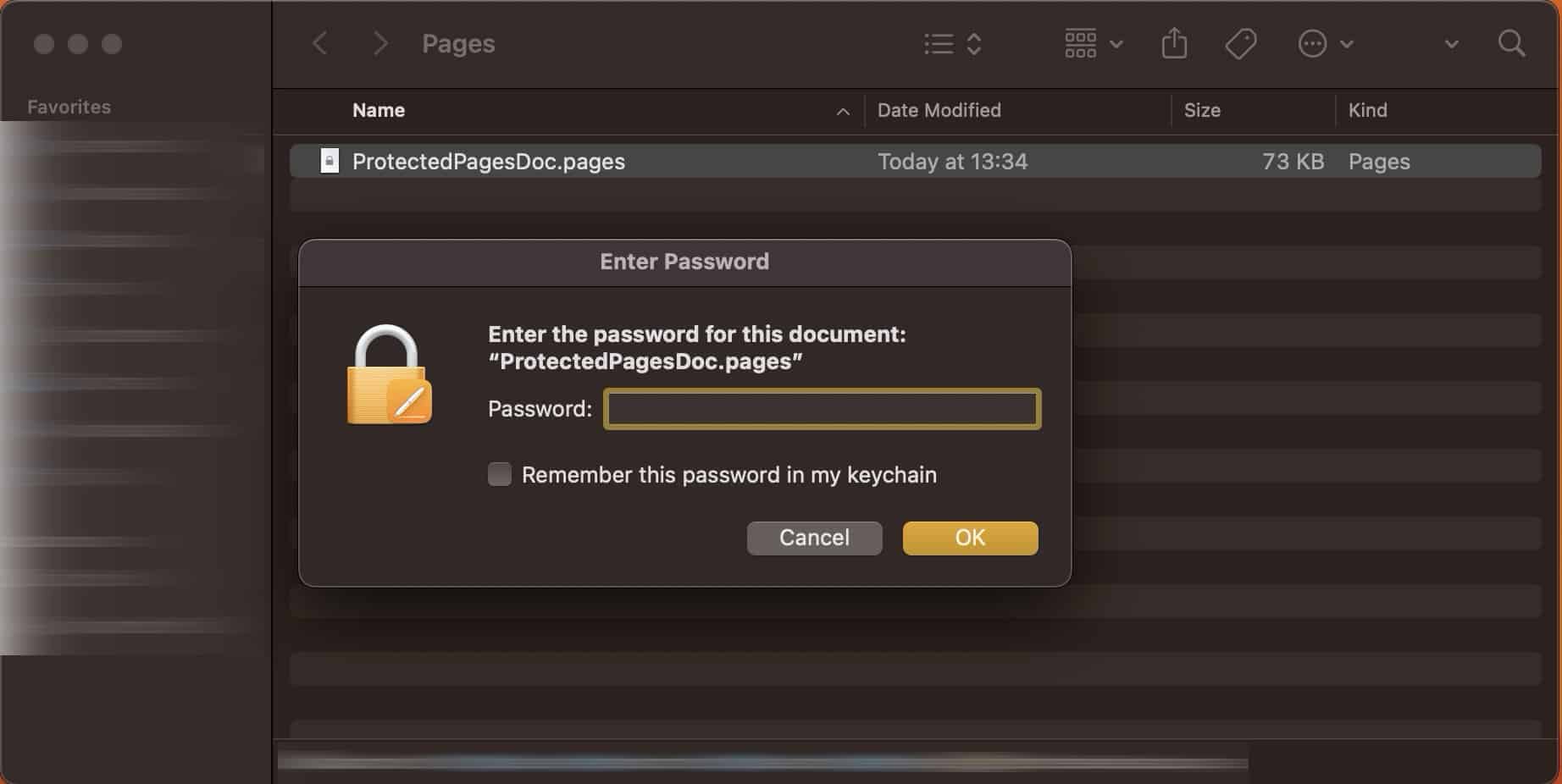
Task: Go forward with the right chevron
Action: click(380, 43)
